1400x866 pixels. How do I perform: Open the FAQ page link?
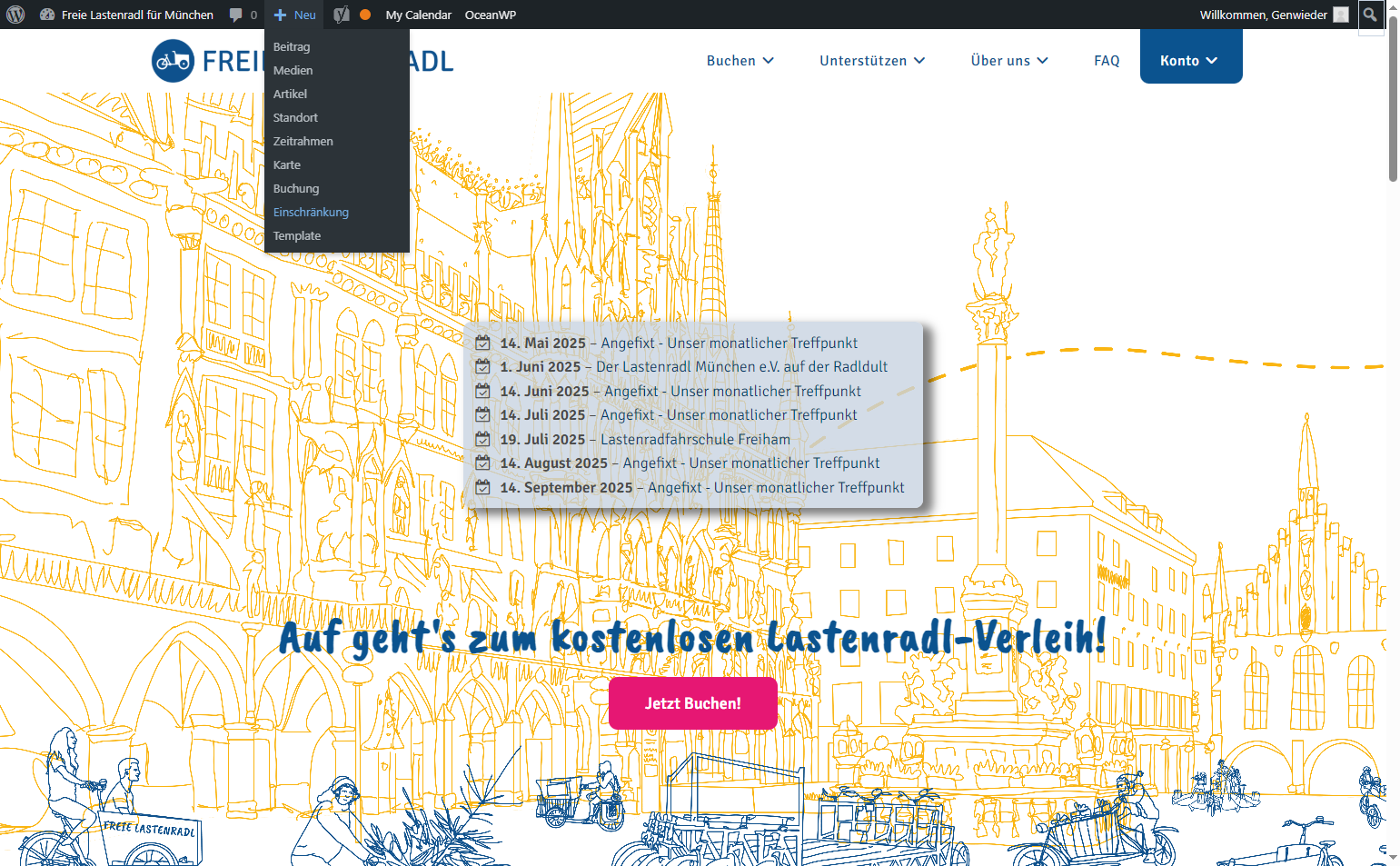(1107, 61)
